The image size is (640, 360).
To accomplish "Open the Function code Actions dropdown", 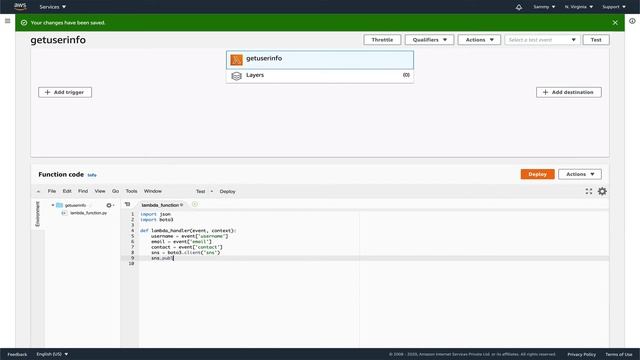I will 580,174.
